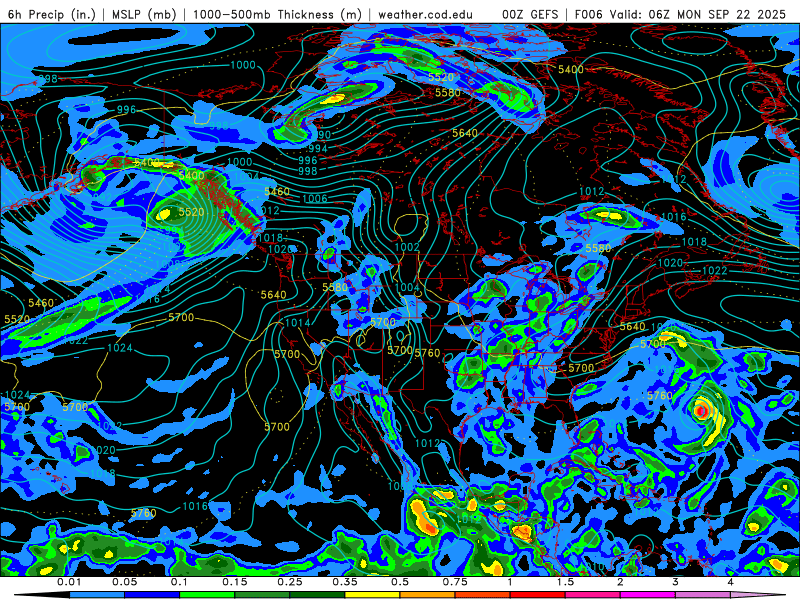
Task: Open the weather.cod.edu label in the header
Action: point(425,14)
